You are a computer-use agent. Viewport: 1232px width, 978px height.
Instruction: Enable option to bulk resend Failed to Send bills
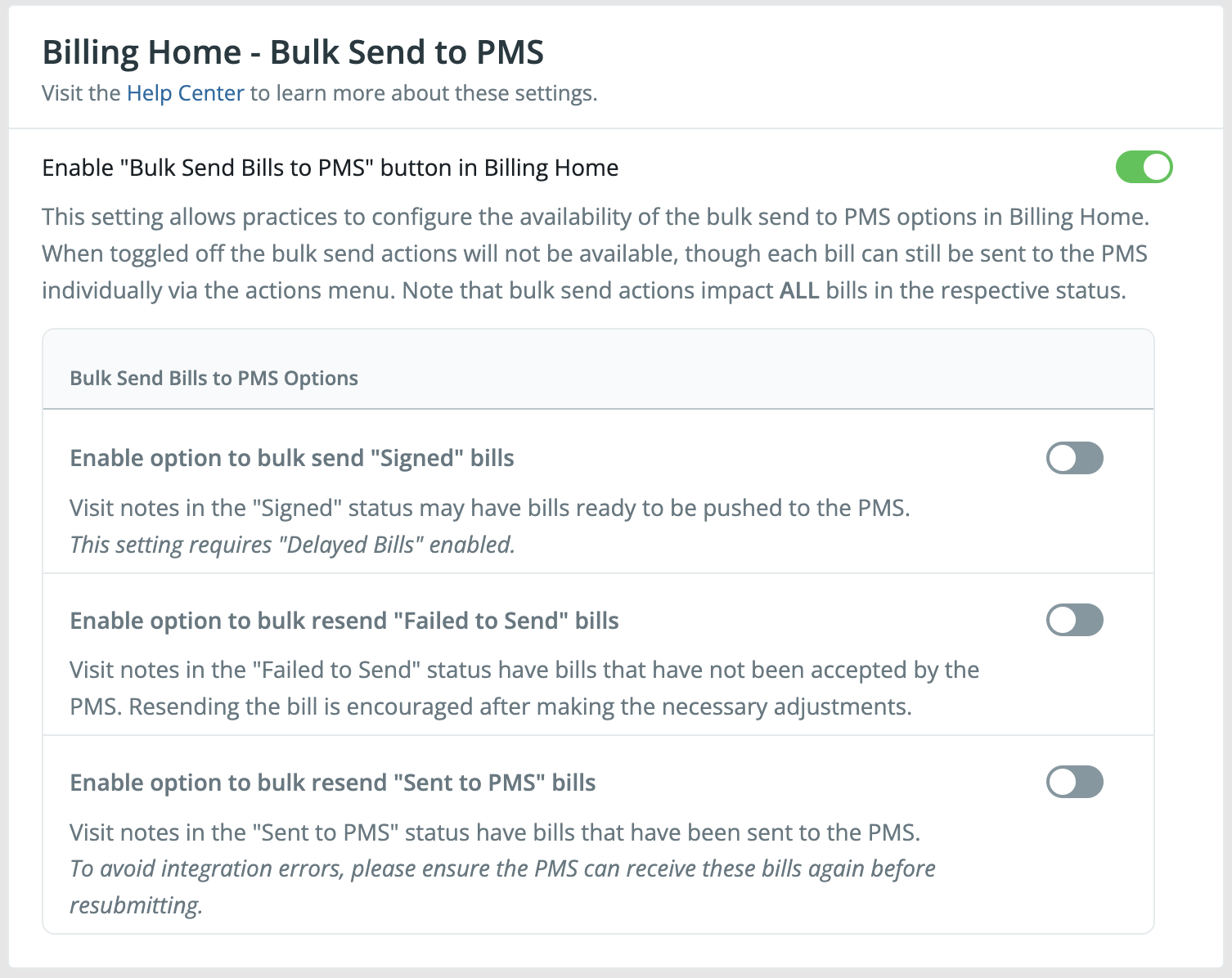click(1074, 620)
